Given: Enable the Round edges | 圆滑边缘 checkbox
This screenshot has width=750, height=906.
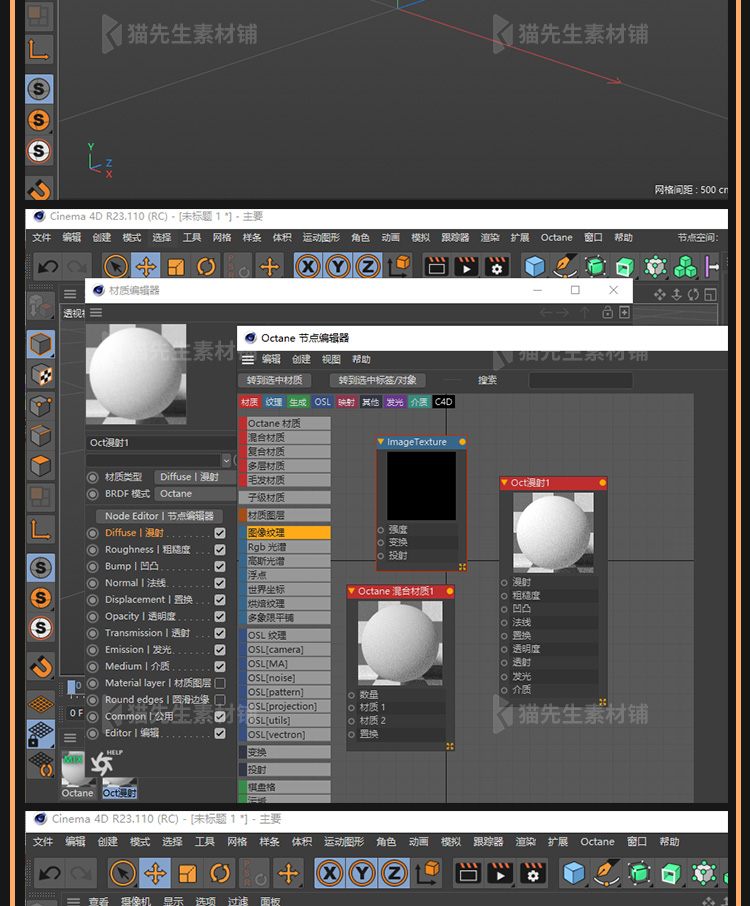Looking at the screenshot, I should coord(220,700).
